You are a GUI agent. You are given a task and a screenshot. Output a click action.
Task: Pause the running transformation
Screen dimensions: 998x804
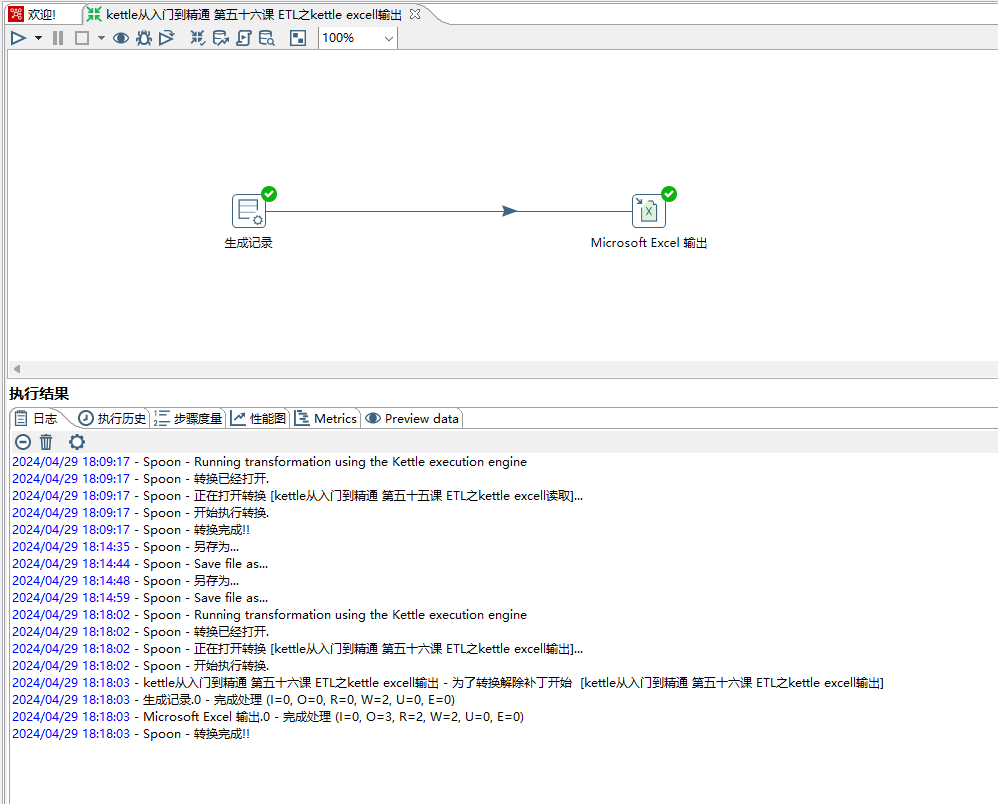click(57, 38)
